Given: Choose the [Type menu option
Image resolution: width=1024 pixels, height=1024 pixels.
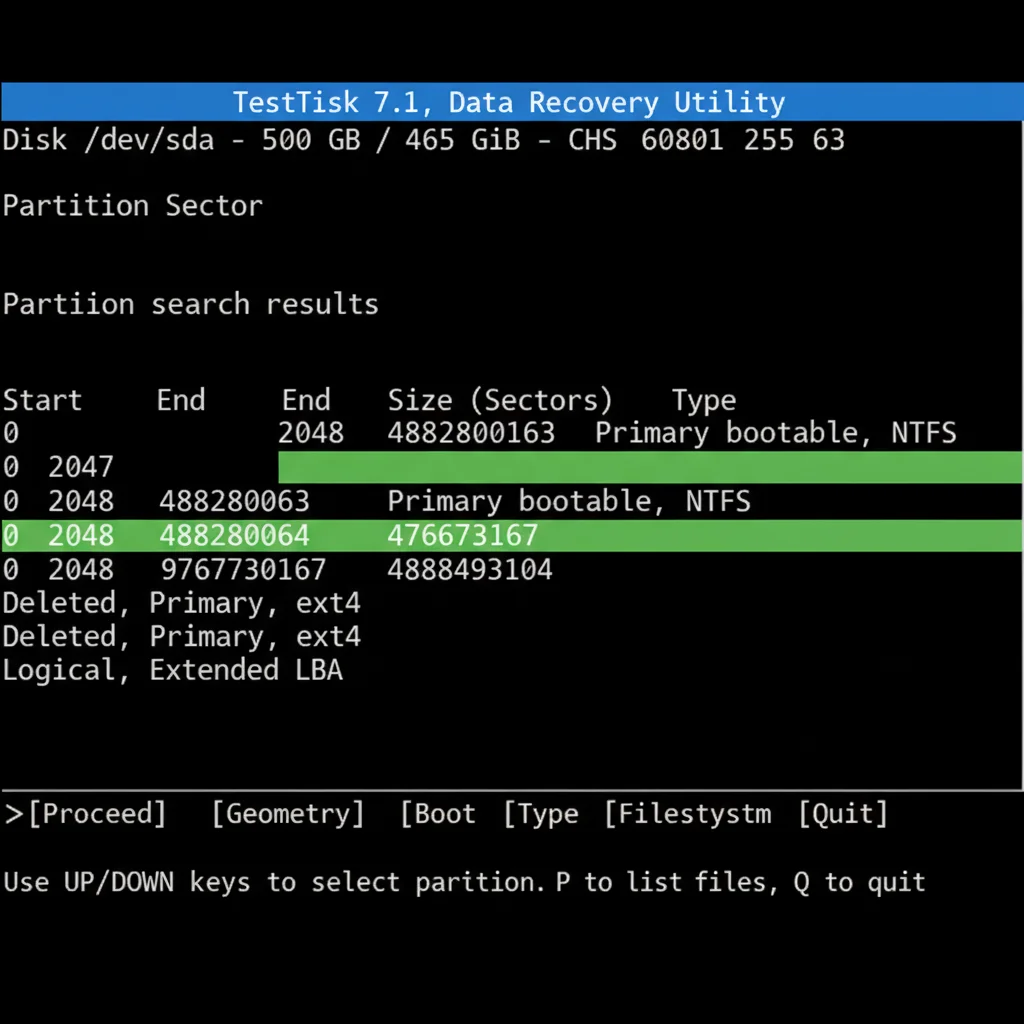Looking at the screenshot, I should pyautogui.click(x=541, y=814).
